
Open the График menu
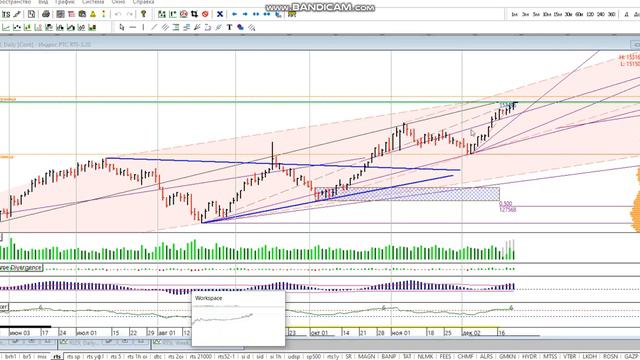[65, 2]
